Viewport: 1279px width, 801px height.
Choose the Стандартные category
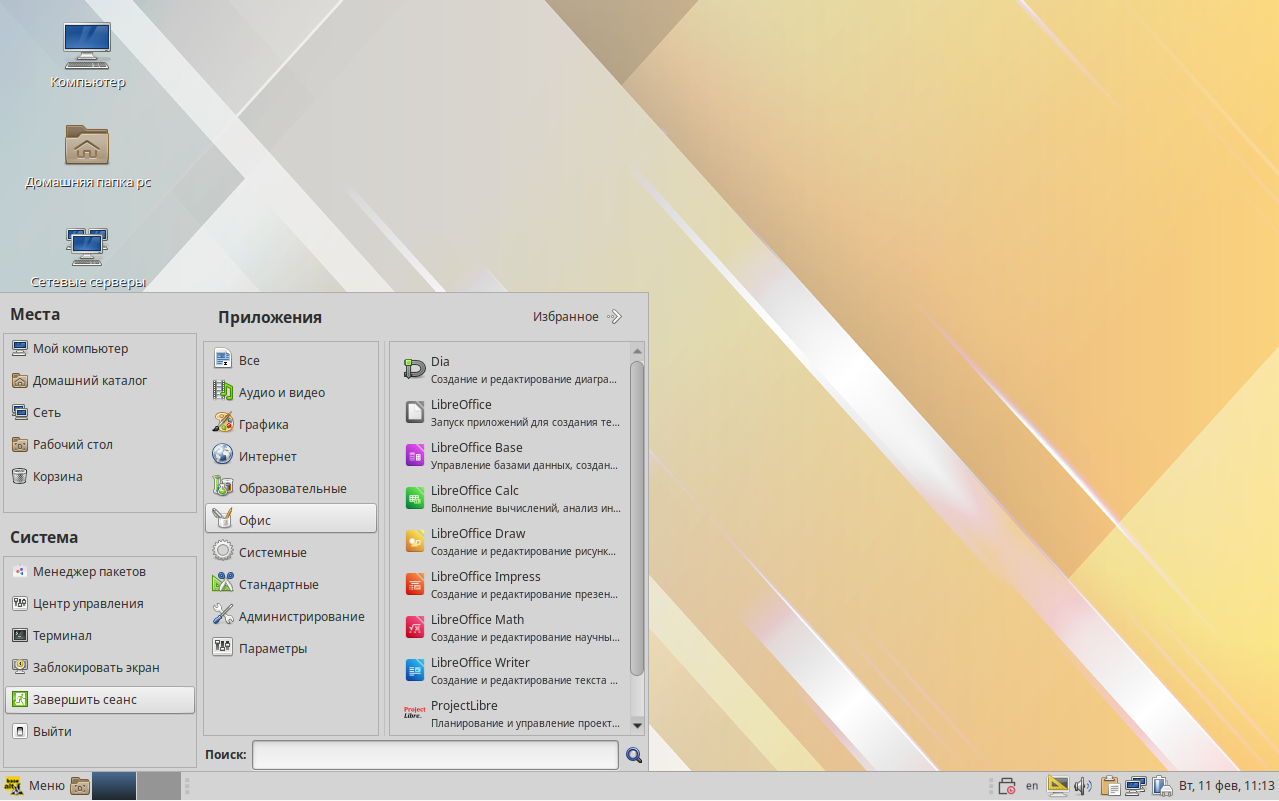pos(291,584)
